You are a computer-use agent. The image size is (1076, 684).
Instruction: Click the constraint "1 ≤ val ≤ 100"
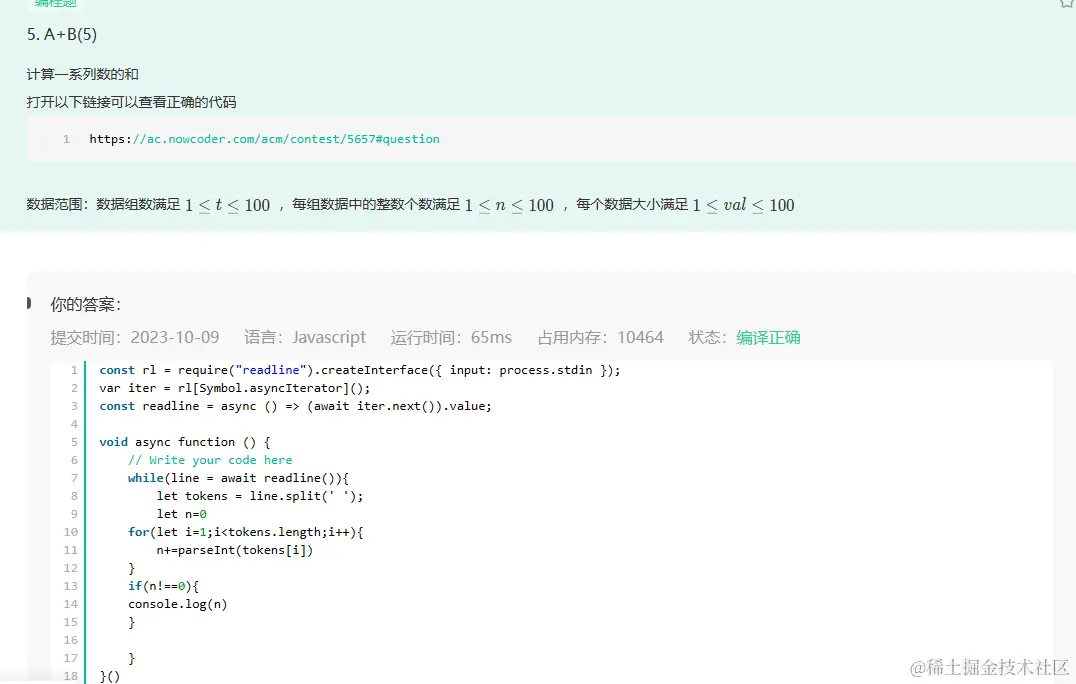tap(743, 205)
